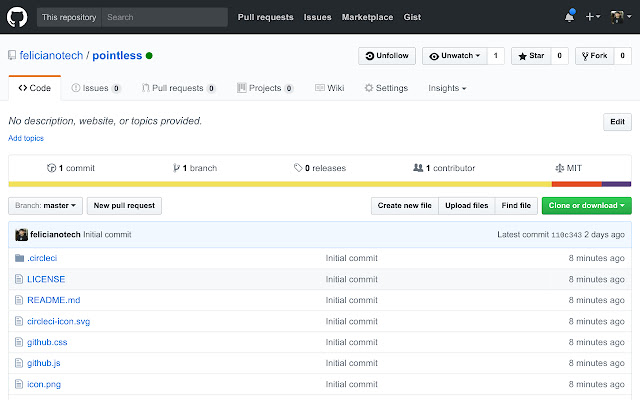
Task: Click the purple language bar segment
Action: (616, 184)
